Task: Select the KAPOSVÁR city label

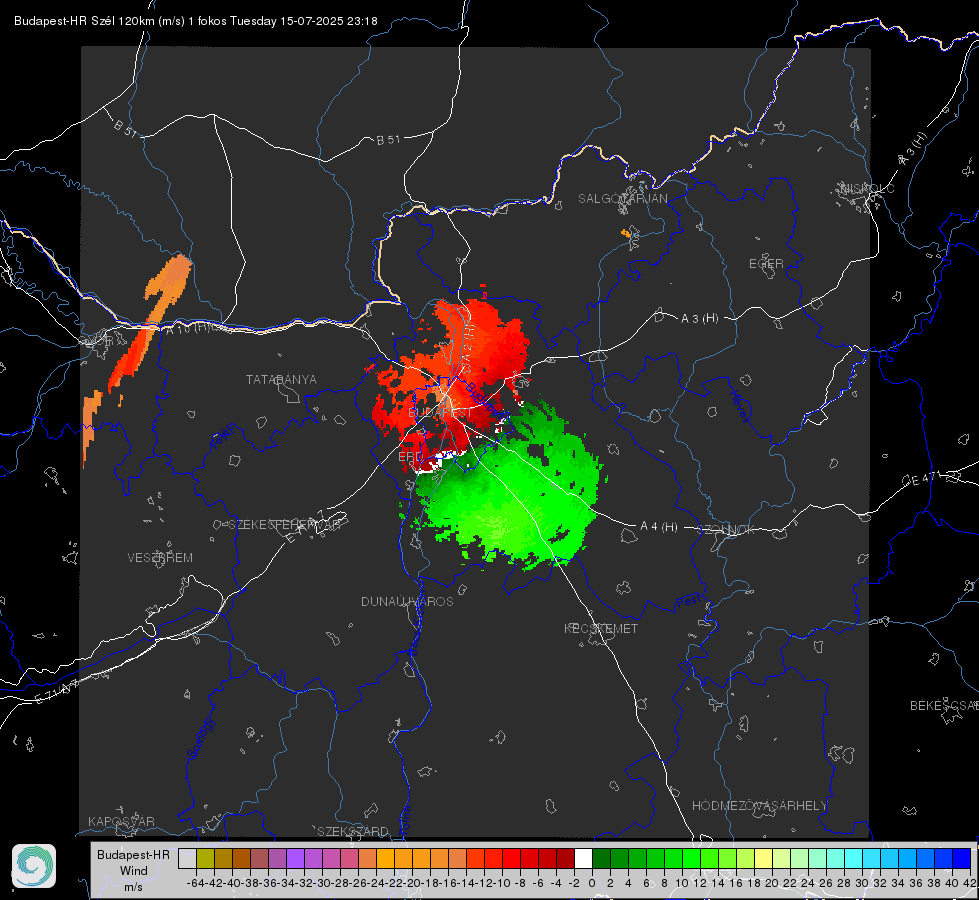Action: coord(121,821)
